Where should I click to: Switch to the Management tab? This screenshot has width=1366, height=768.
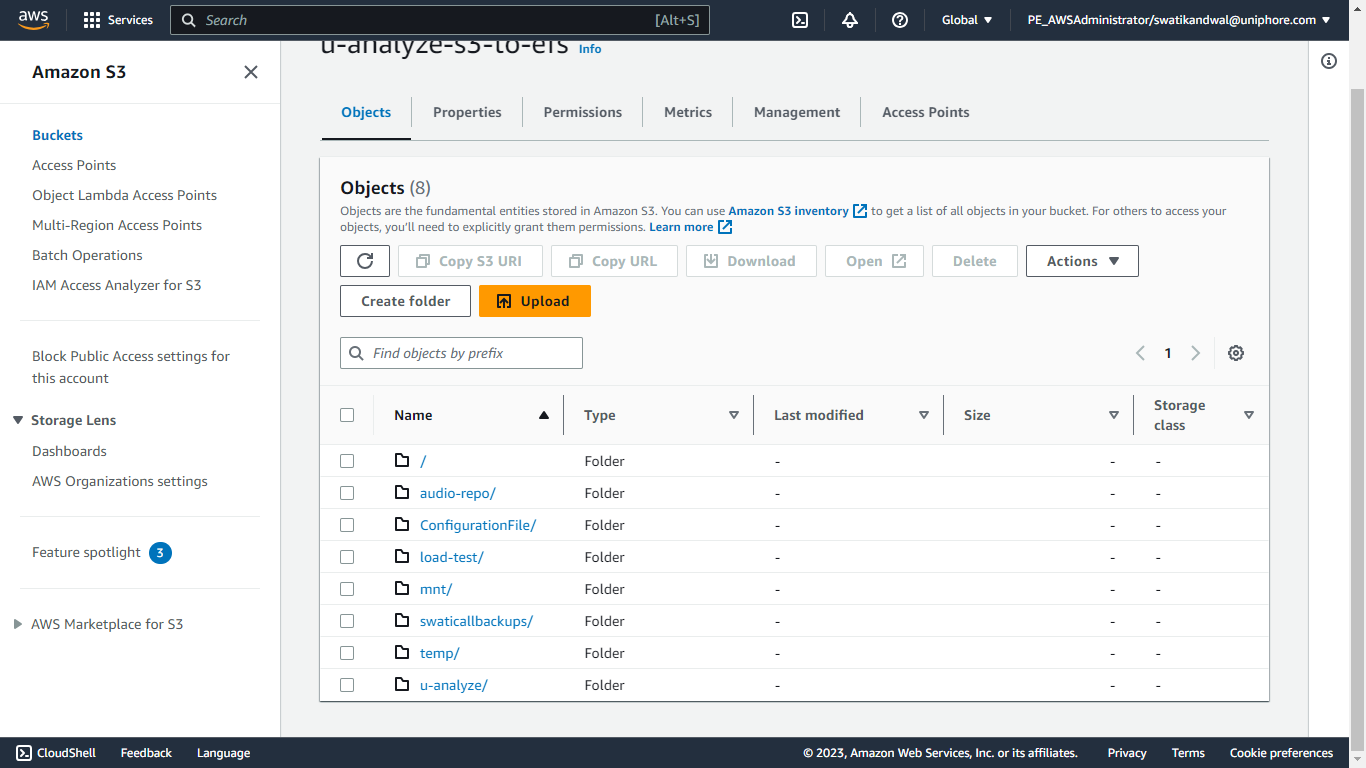point(797,112)
